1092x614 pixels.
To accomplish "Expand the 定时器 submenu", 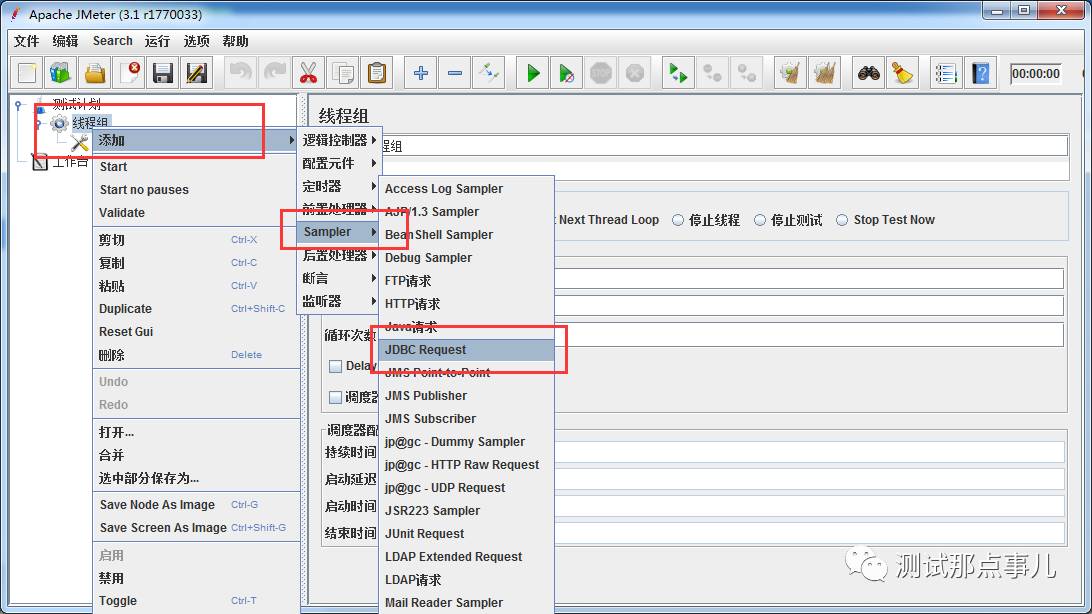I will coord(338,186).
